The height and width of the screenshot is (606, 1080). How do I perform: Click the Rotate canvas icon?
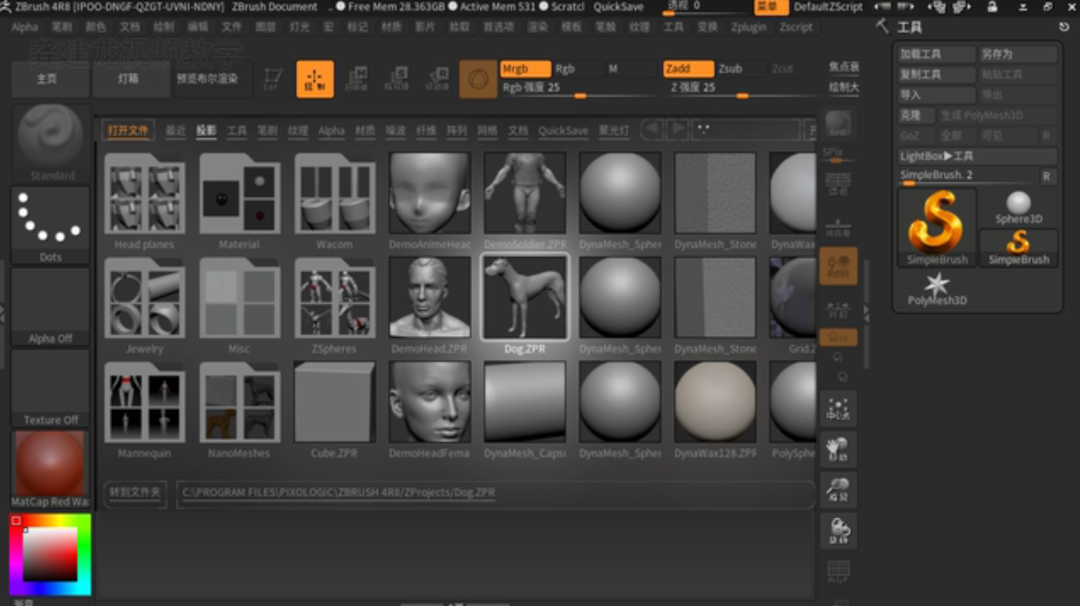(x=838, y=530)
